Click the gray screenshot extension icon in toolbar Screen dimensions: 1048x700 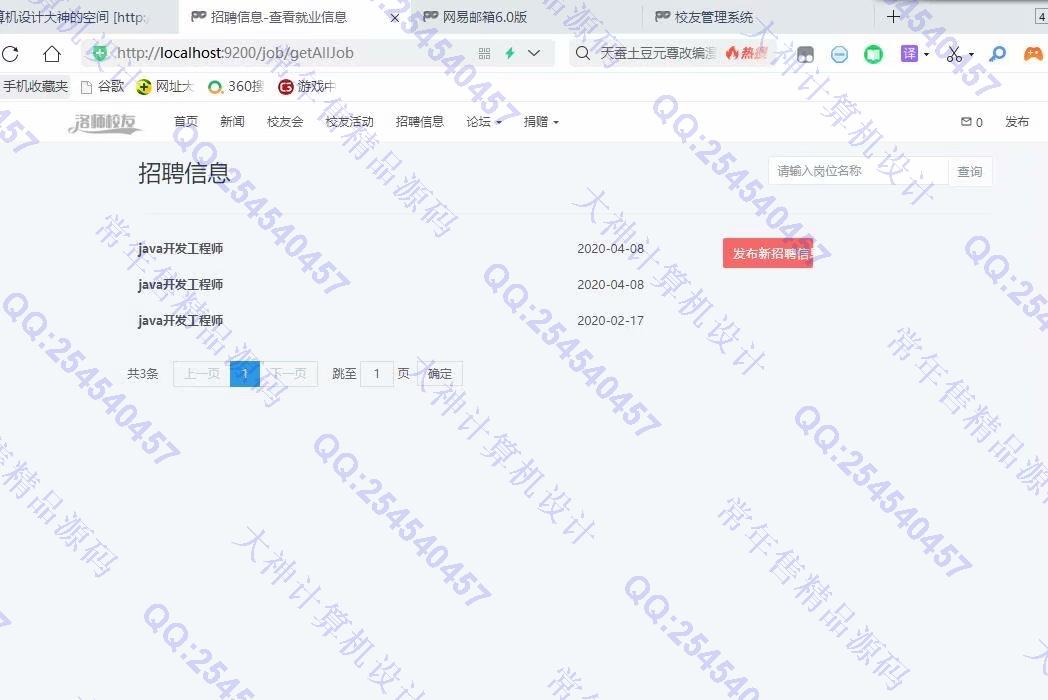click(805, 54)
